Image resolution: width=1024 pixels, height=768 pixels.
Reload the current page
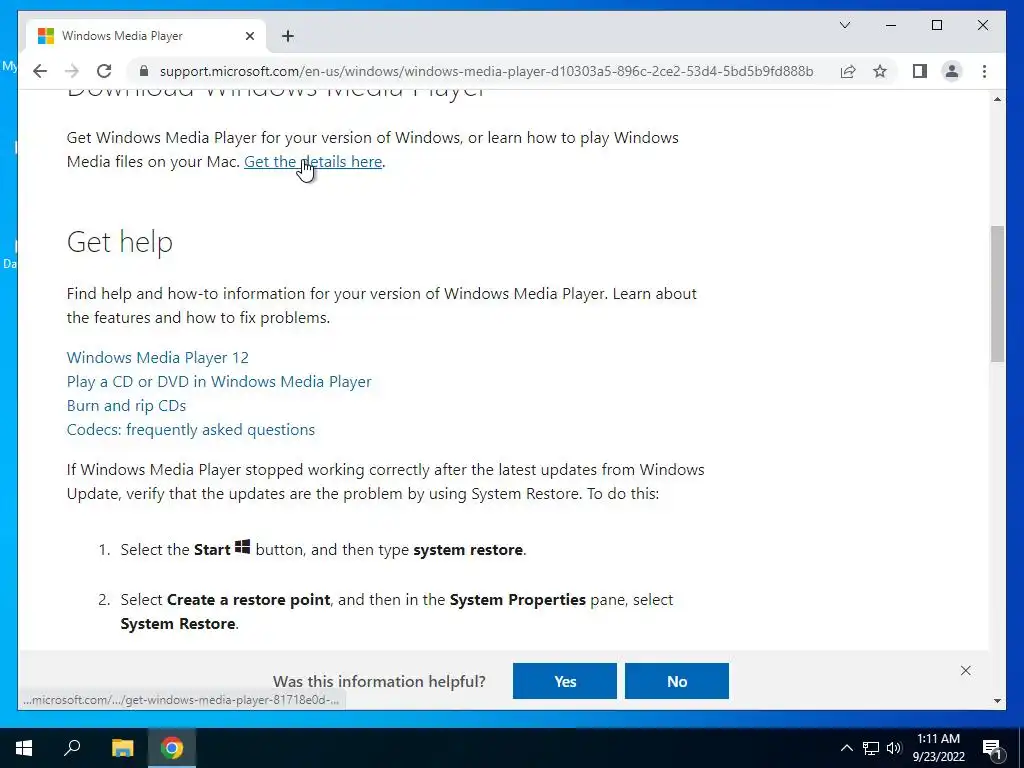(x=104, y=71)
